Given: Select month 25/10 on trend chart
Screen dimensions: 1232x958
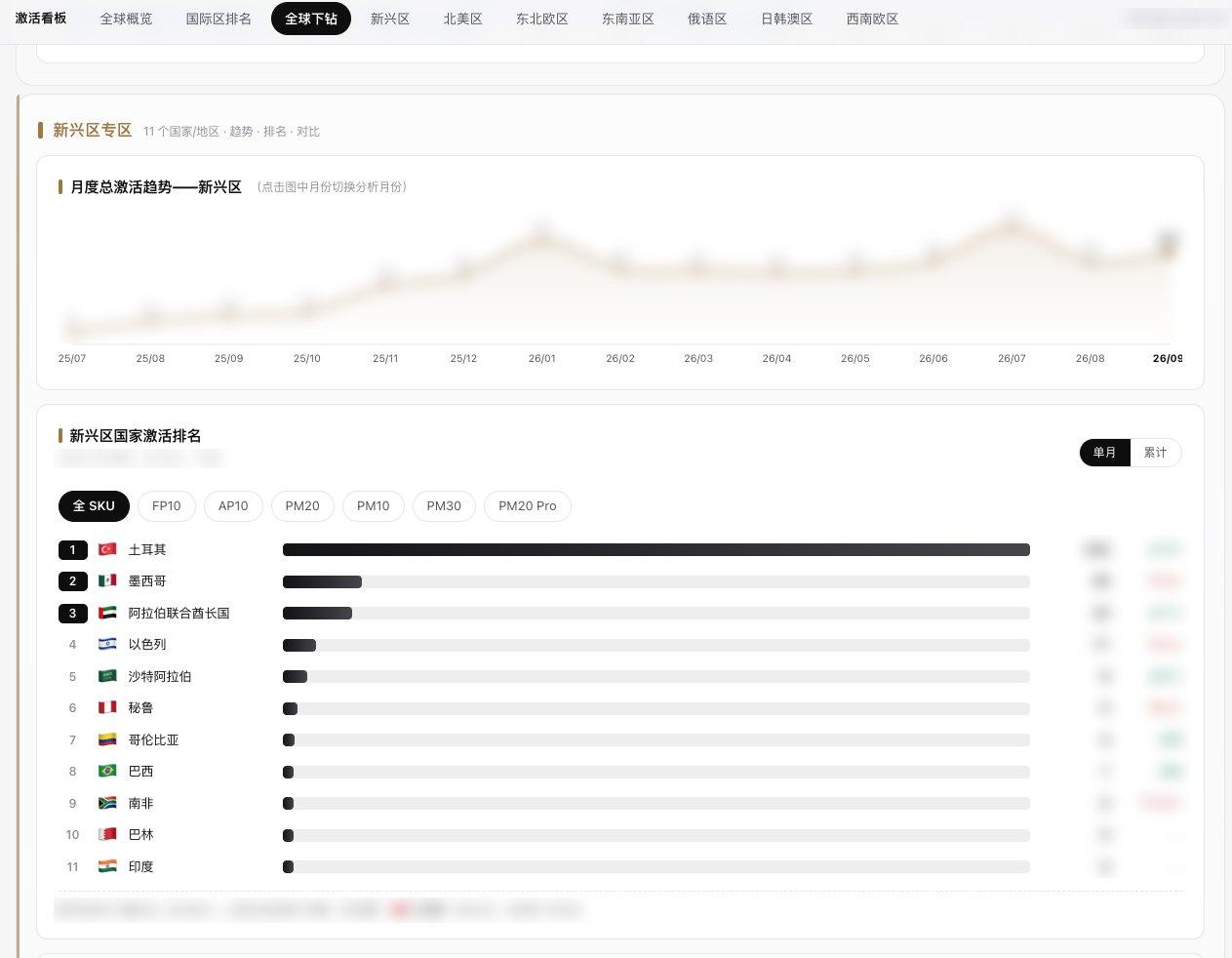Looking at the screenshot, I should pyautogui.click(x=307, y=358).
